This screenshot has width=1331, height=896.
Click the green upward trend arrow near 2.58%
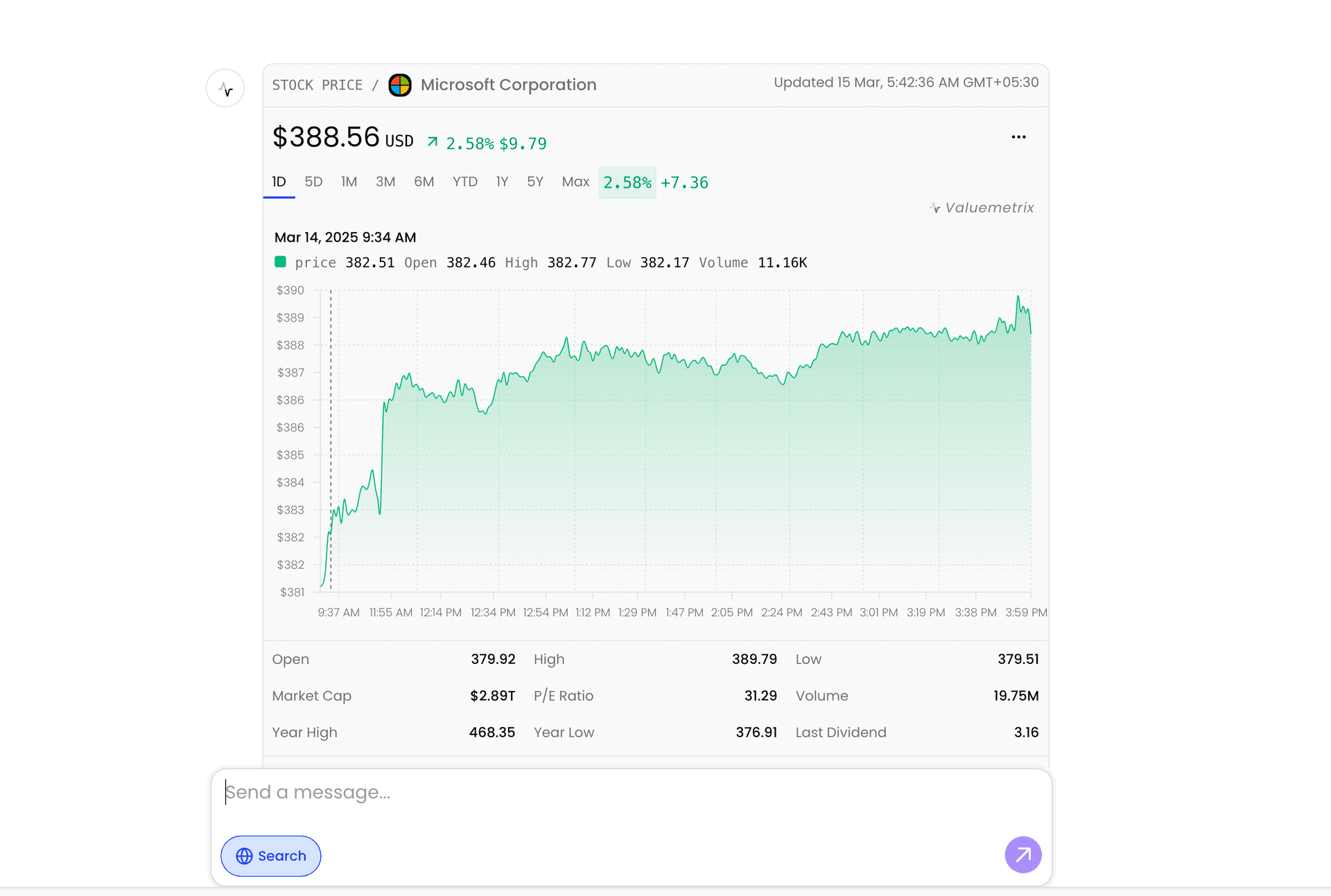point(431,141)
